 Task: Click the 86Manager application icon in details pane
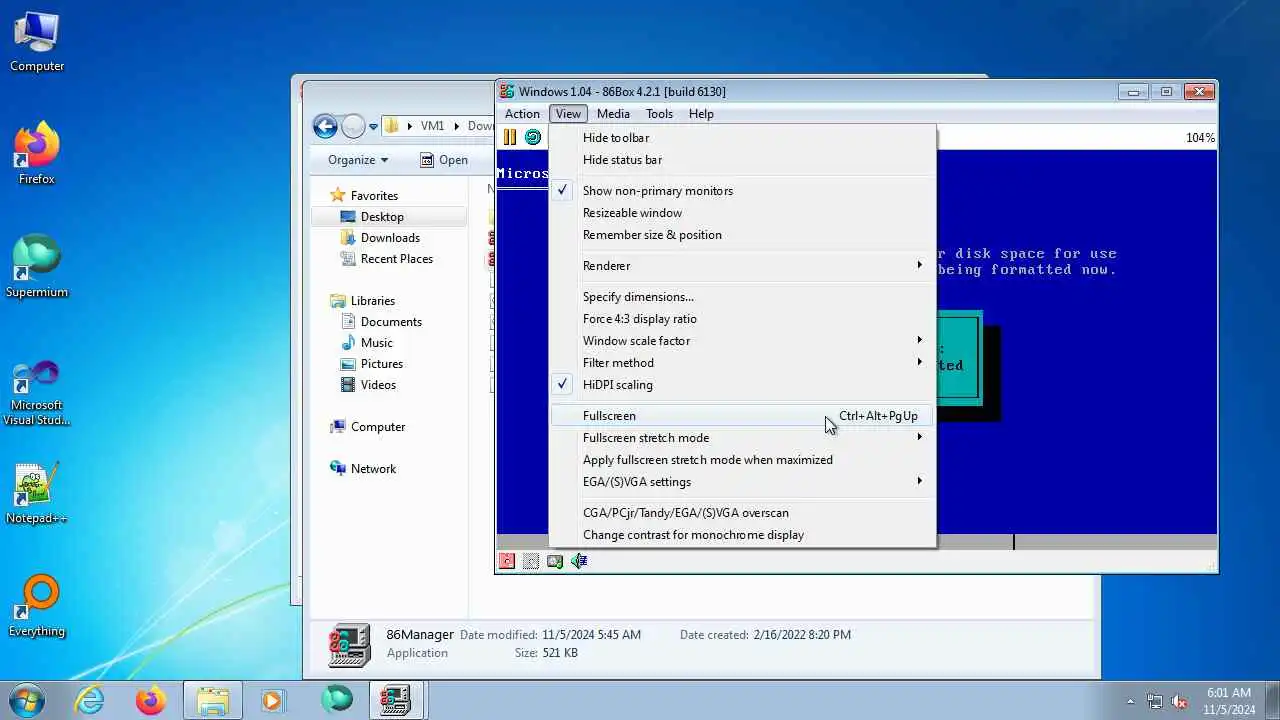[x=349, y=644]
